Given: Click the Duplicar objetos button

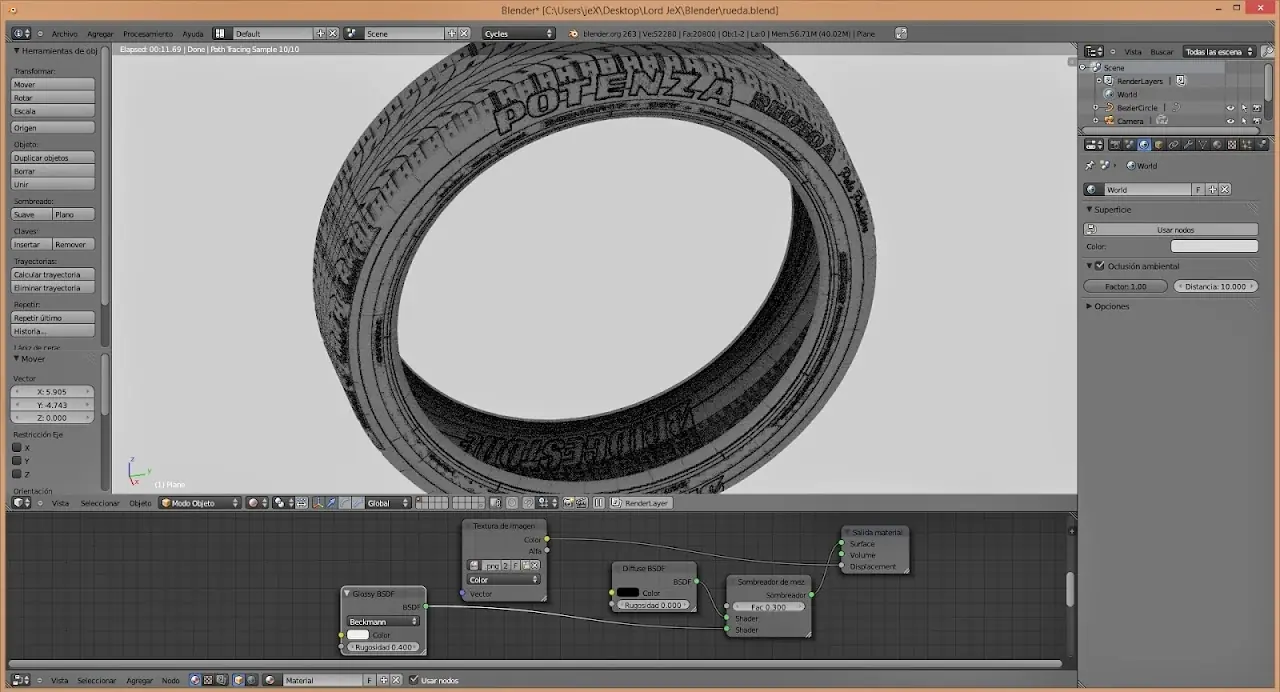Looking at the screenshot, I should (53, 158).
